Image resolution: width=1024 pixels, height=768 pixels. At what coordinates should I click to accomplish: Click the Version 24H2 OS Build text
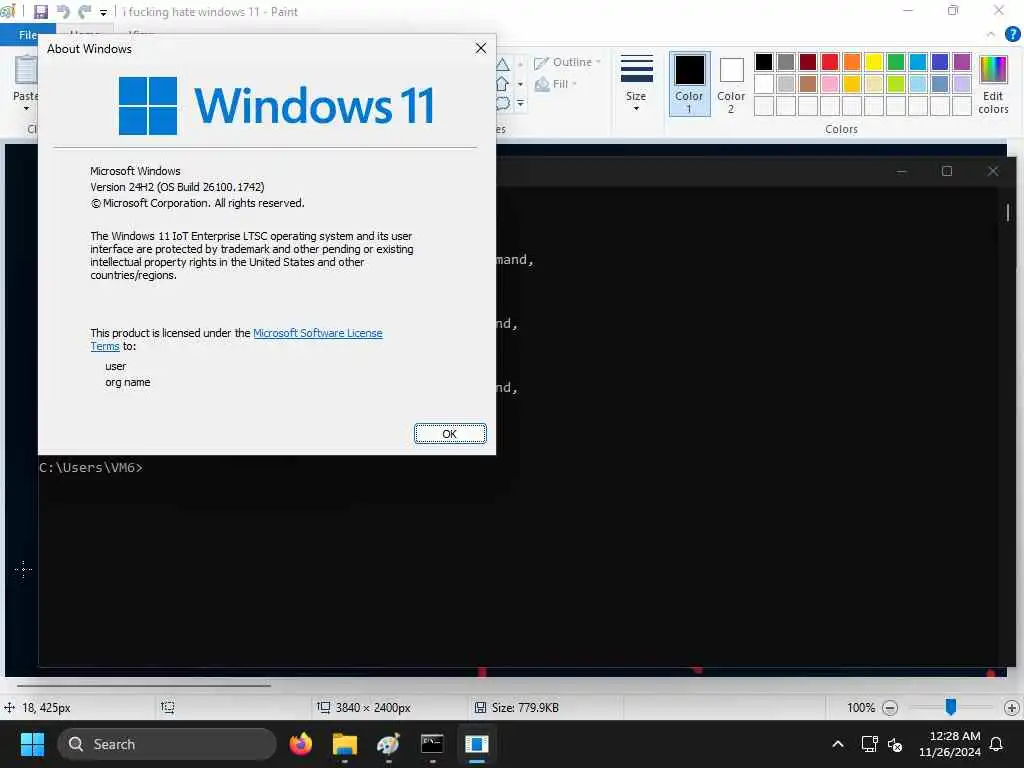click(177, 187)
